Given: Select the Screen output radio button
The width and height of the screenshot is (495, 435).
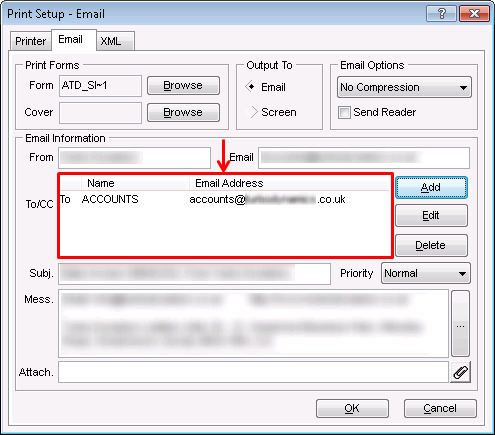Looking at the screenshot, I should 251,112.
